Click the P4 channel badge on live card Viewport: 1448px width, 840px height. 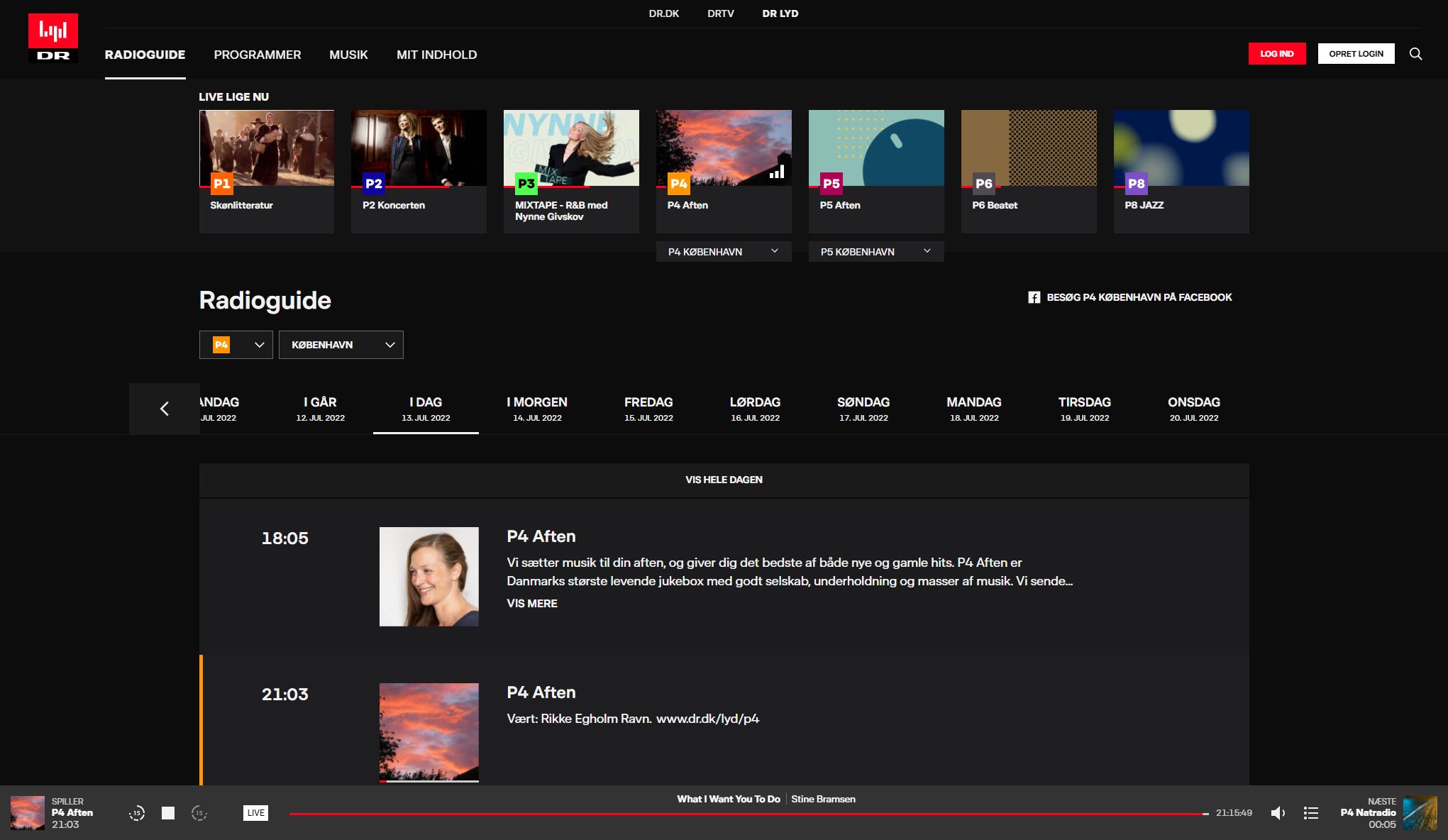pyautogui.click(x=679, y=184)
